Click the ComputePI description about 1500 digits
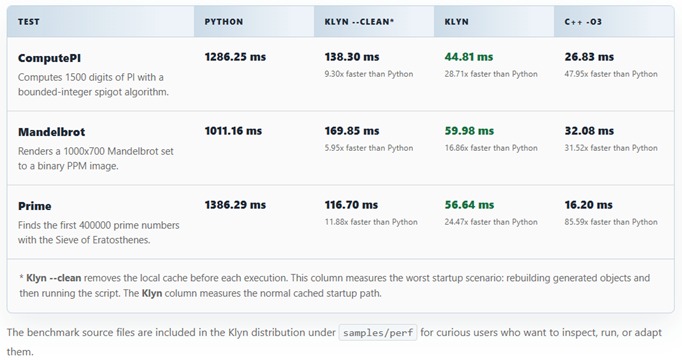682x360 pixels. (x=93, y=85)
